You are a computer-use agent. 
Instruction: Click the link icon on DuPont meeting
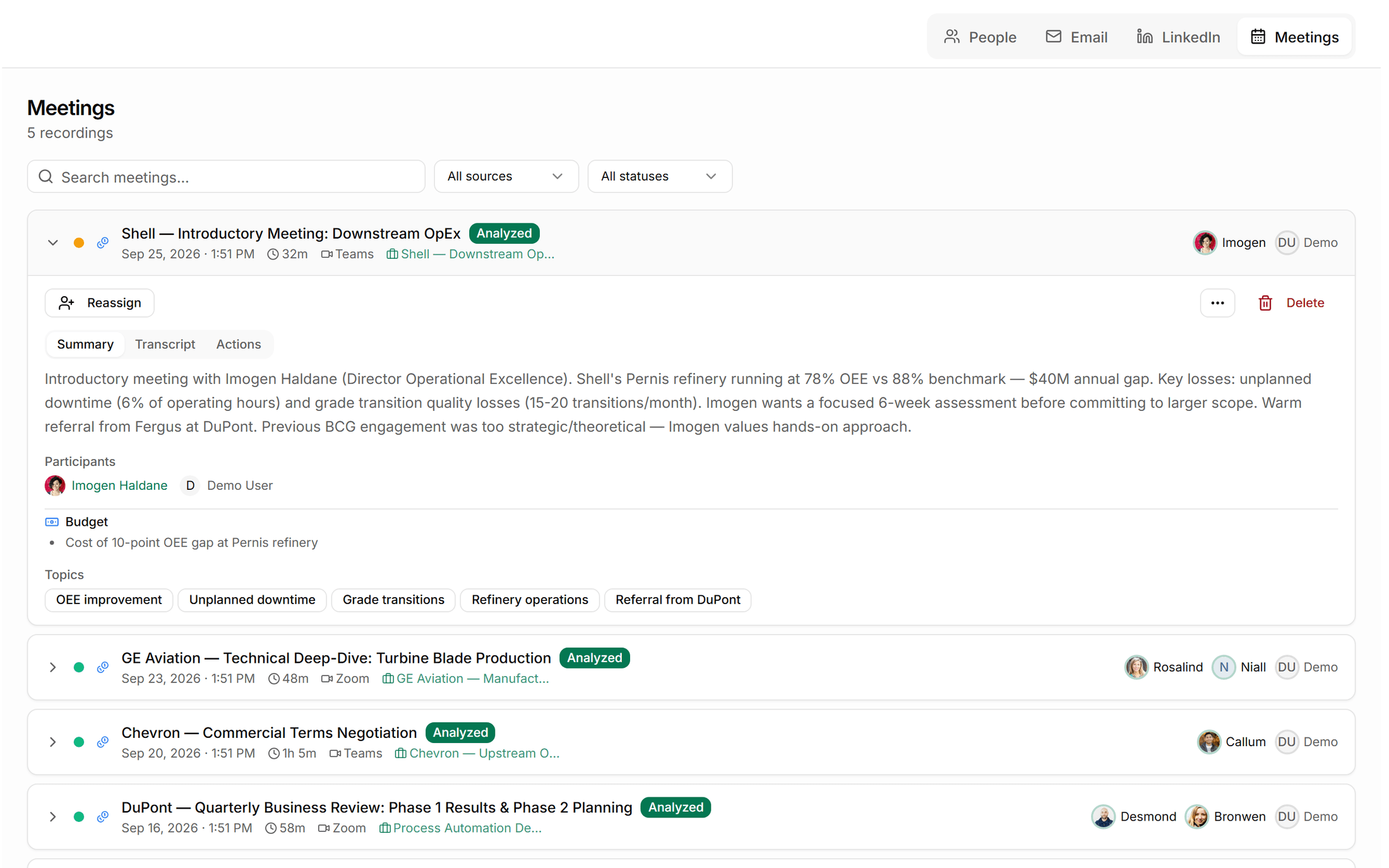[x=103, y=817]
